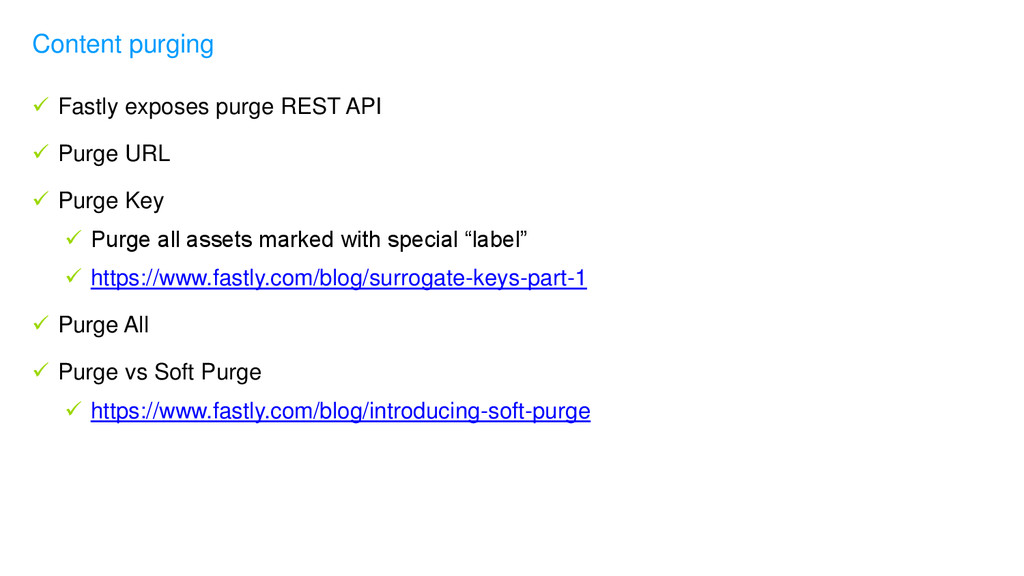Click checkmark beside surrogate keys link
This screenshot has height=576, width=1024.
click(x=73, y=276)
